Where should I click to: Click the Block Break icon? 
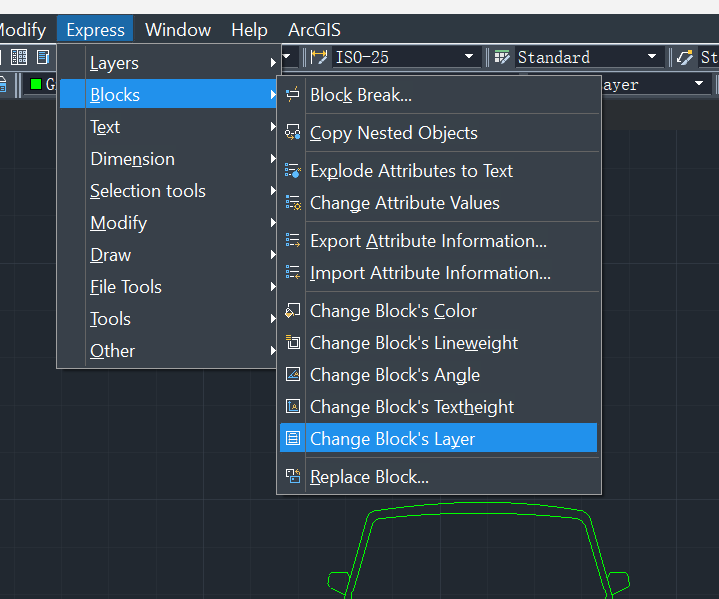[x=293, y=94]
